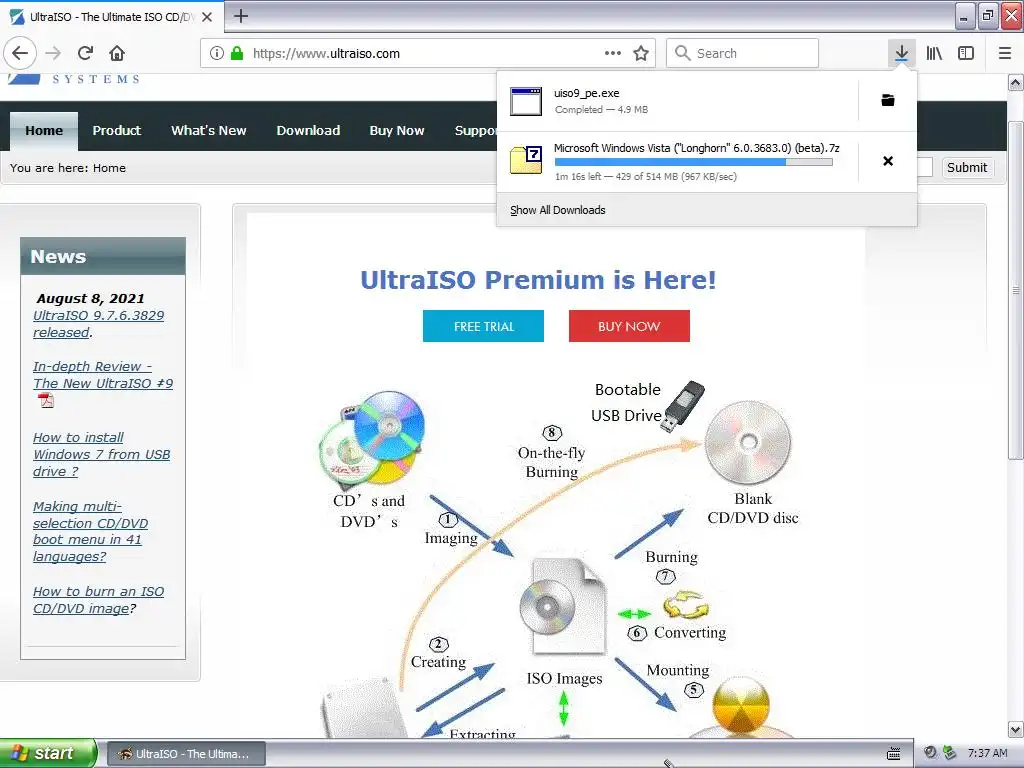1024x768 pixels.
Task: Open the Support nav item
Action: [x=475, y=131]
